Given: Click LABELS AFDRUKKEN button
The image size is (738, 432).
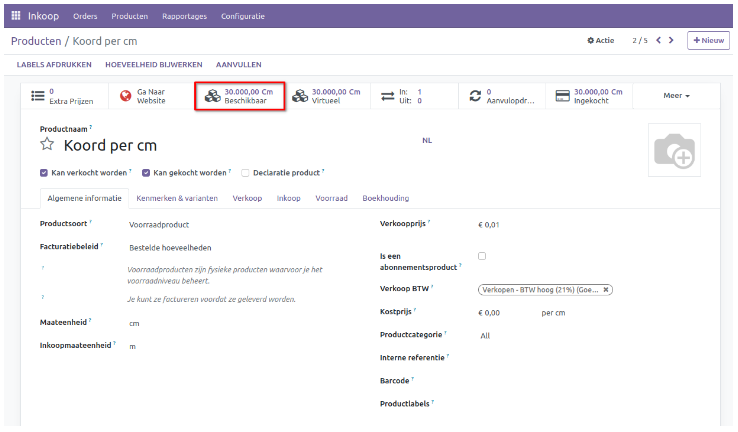Looking at the screenshot, I should [54, 65].
